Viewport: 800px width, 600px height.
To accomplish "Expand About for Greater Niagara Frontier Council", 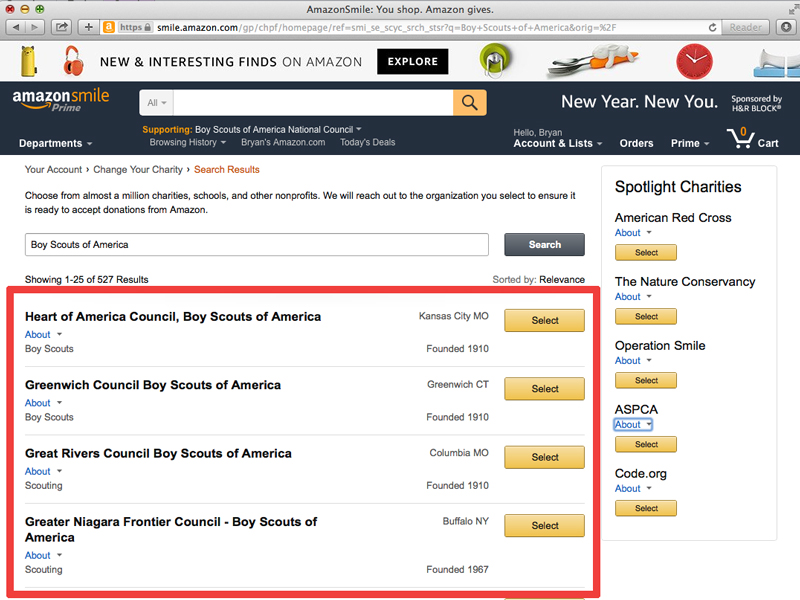I will click(x=43, y=556).
